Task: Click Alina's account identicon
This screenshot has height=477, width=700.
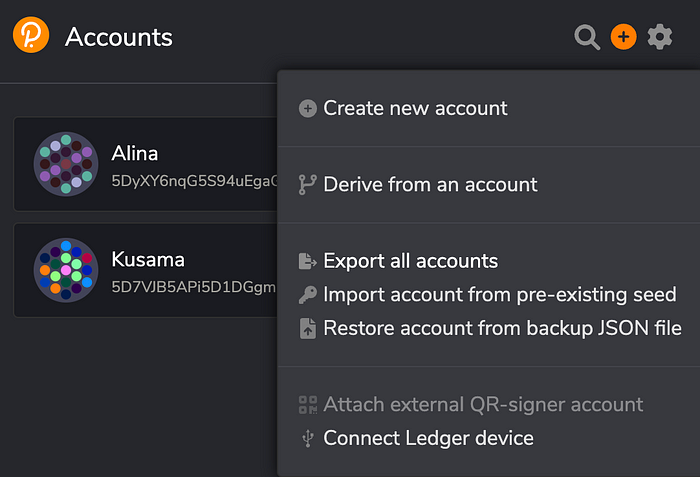Action: [x=65, y=164]
